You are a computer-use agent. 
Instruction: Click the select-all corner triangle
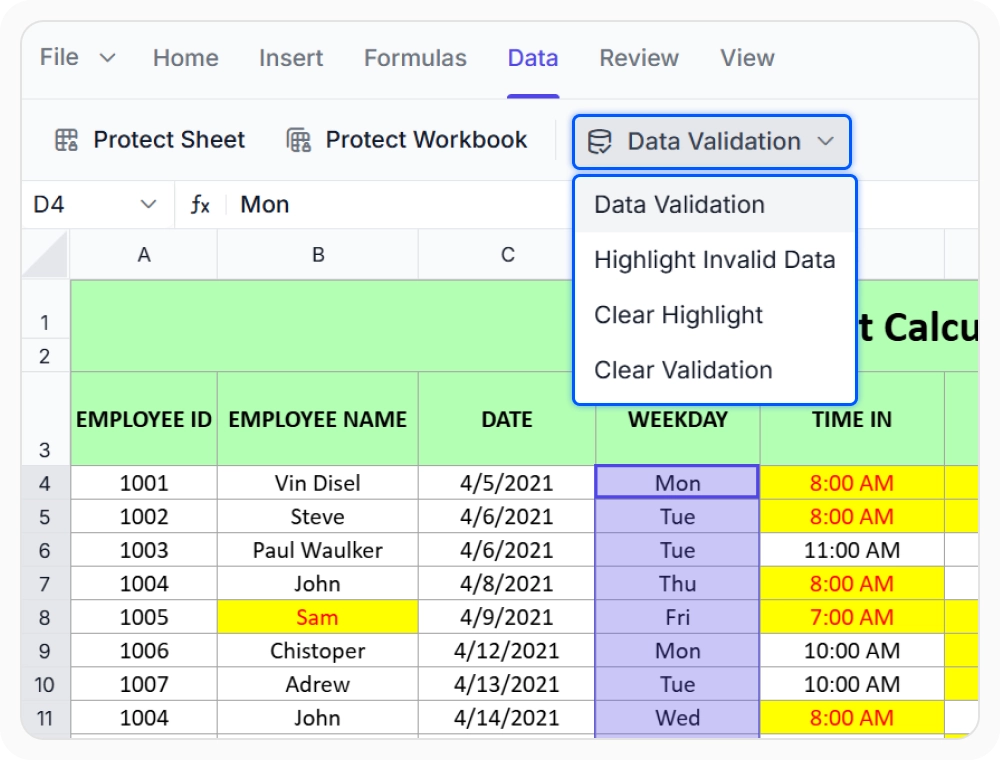[46, 255]
